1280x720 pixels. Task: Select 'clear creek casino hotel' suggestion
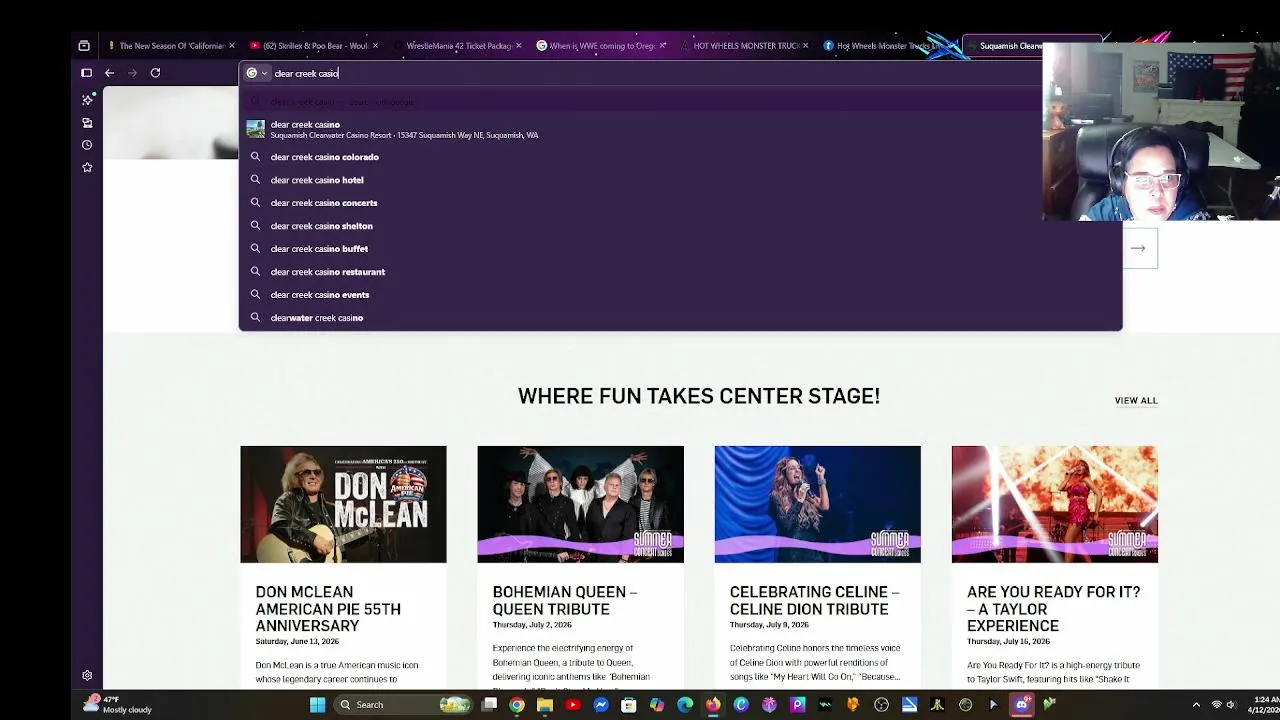(x=680, y=180)
